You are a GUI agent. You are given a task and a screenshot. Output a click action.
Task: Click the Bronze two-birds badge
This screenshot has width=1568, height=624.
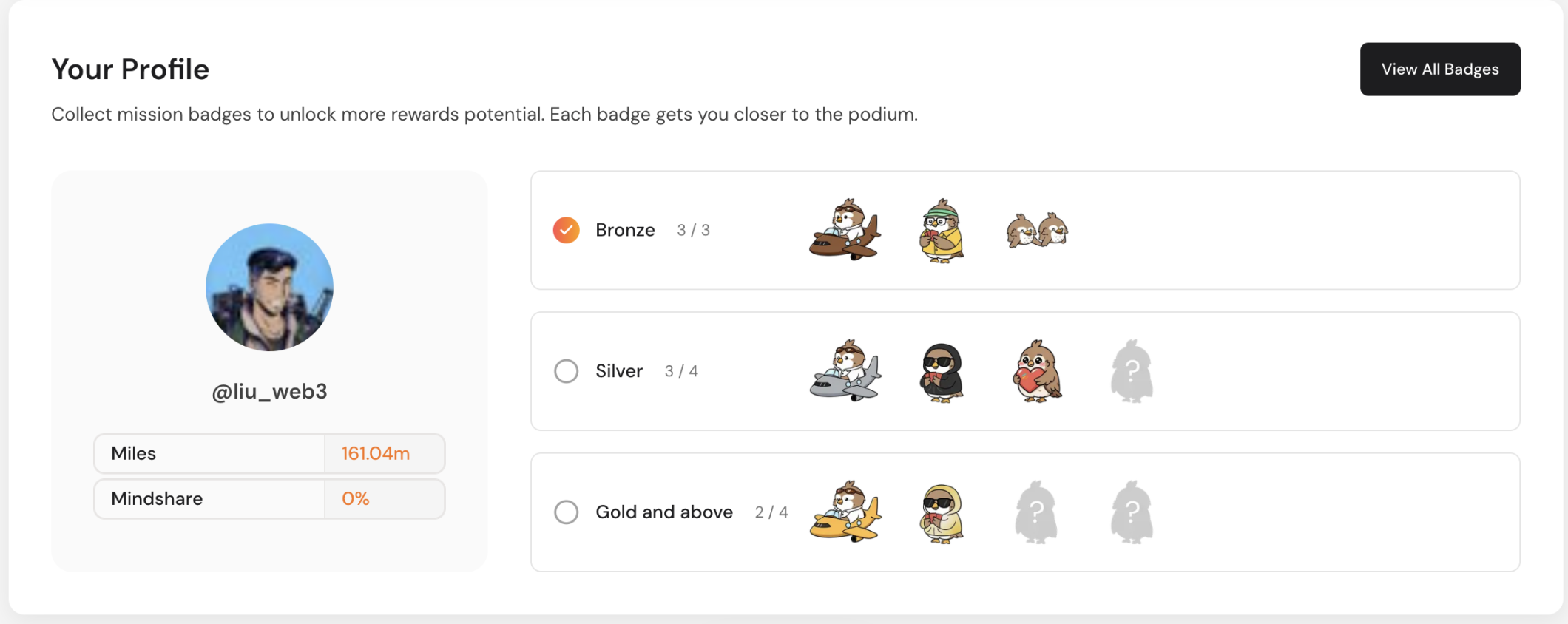point(1037,231)
